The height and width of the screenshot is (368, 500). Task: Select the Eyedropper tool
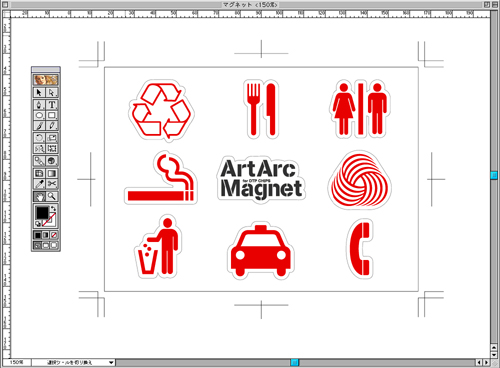pyautogui.click(x=39, y=184)
